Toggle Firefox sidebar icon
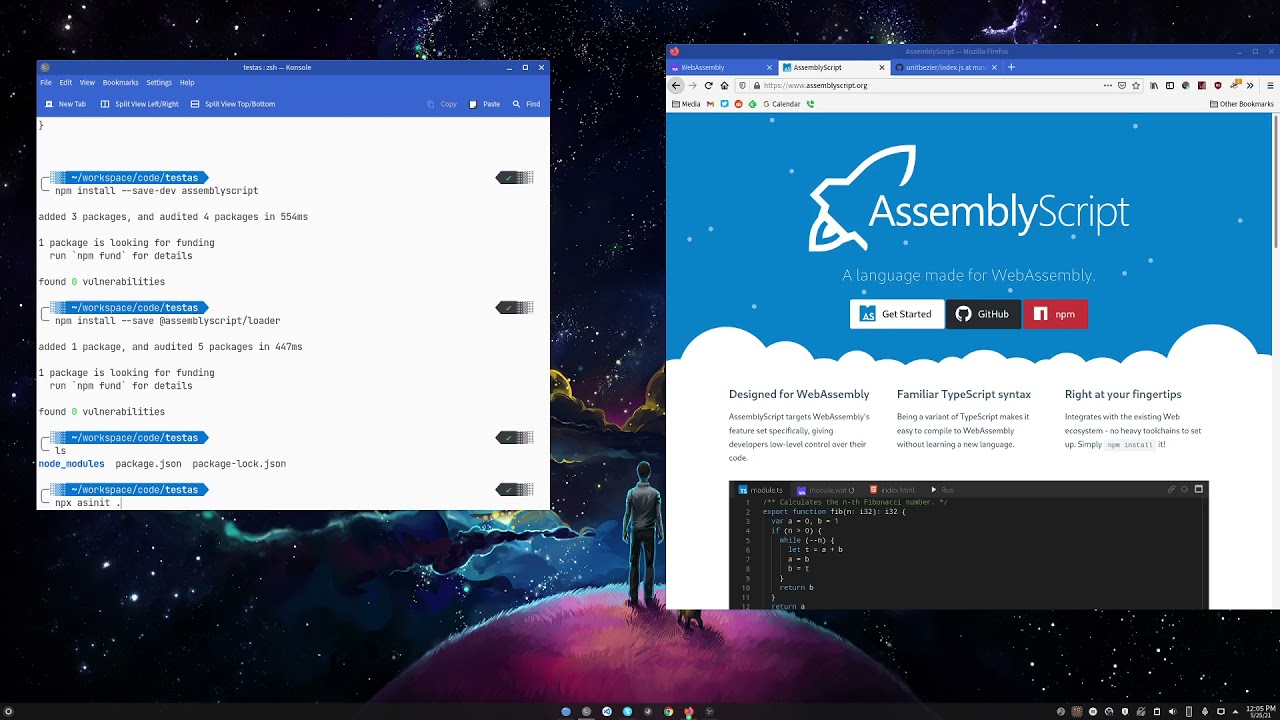 tap(1169, 85)
